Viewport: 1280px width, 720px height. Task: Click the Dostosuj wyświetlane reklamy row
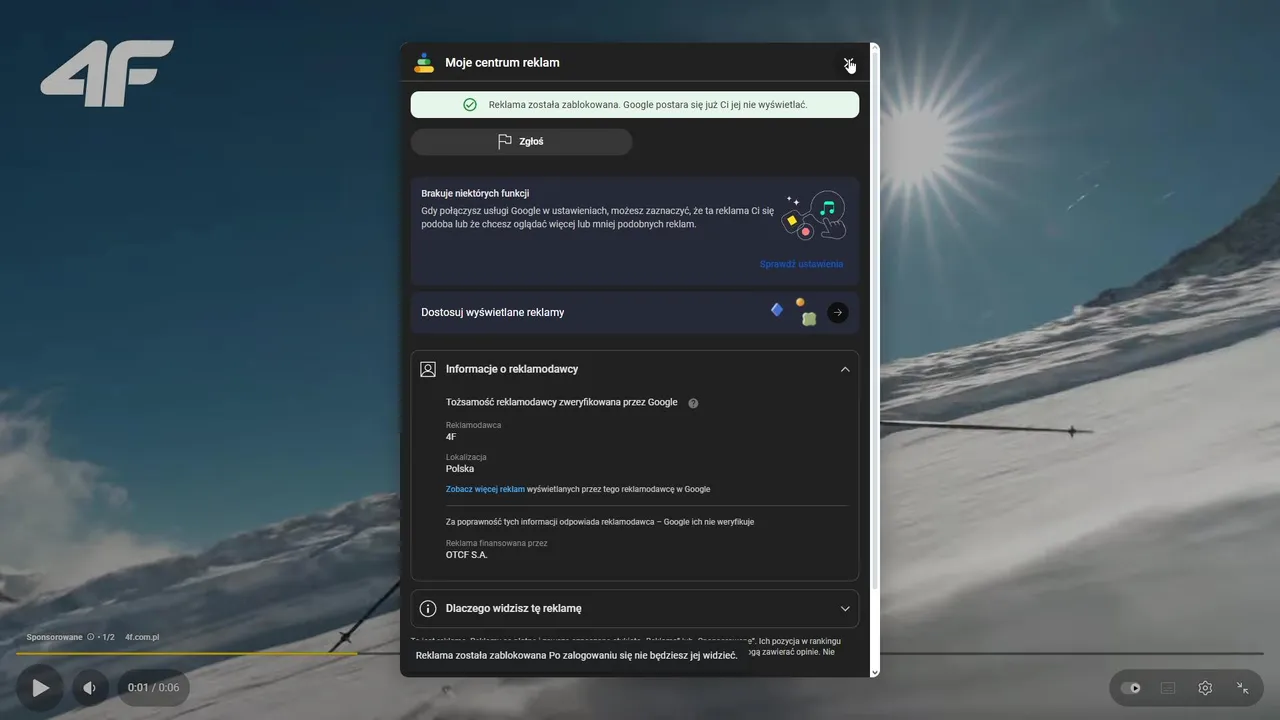click(x=635, y=312)
